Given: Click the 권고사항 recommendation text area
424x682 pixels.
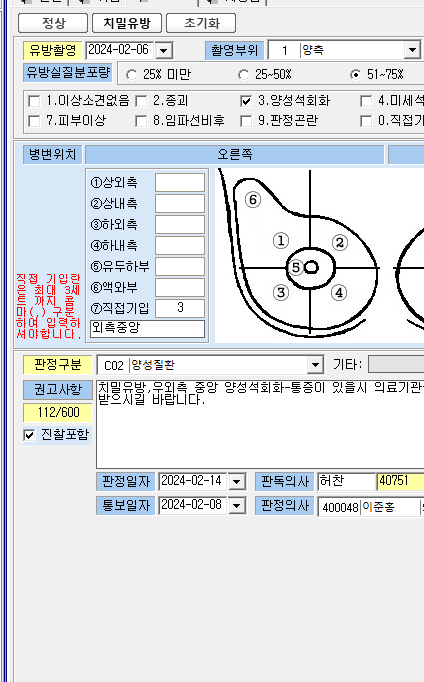Looking at the screenshot, I should 260,424.
